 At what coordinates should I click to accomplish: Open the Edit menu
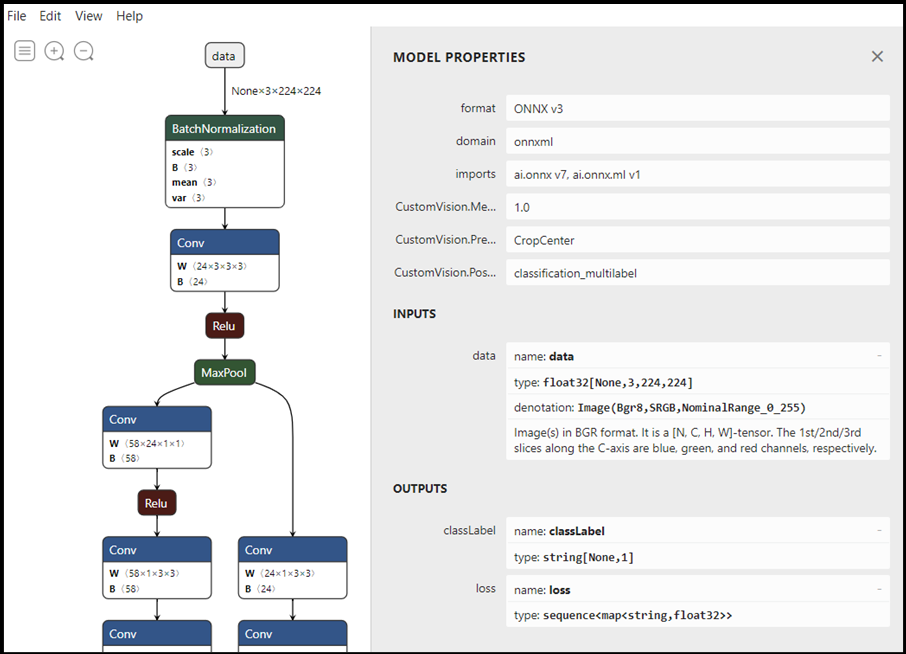click(x=50, y=16)
